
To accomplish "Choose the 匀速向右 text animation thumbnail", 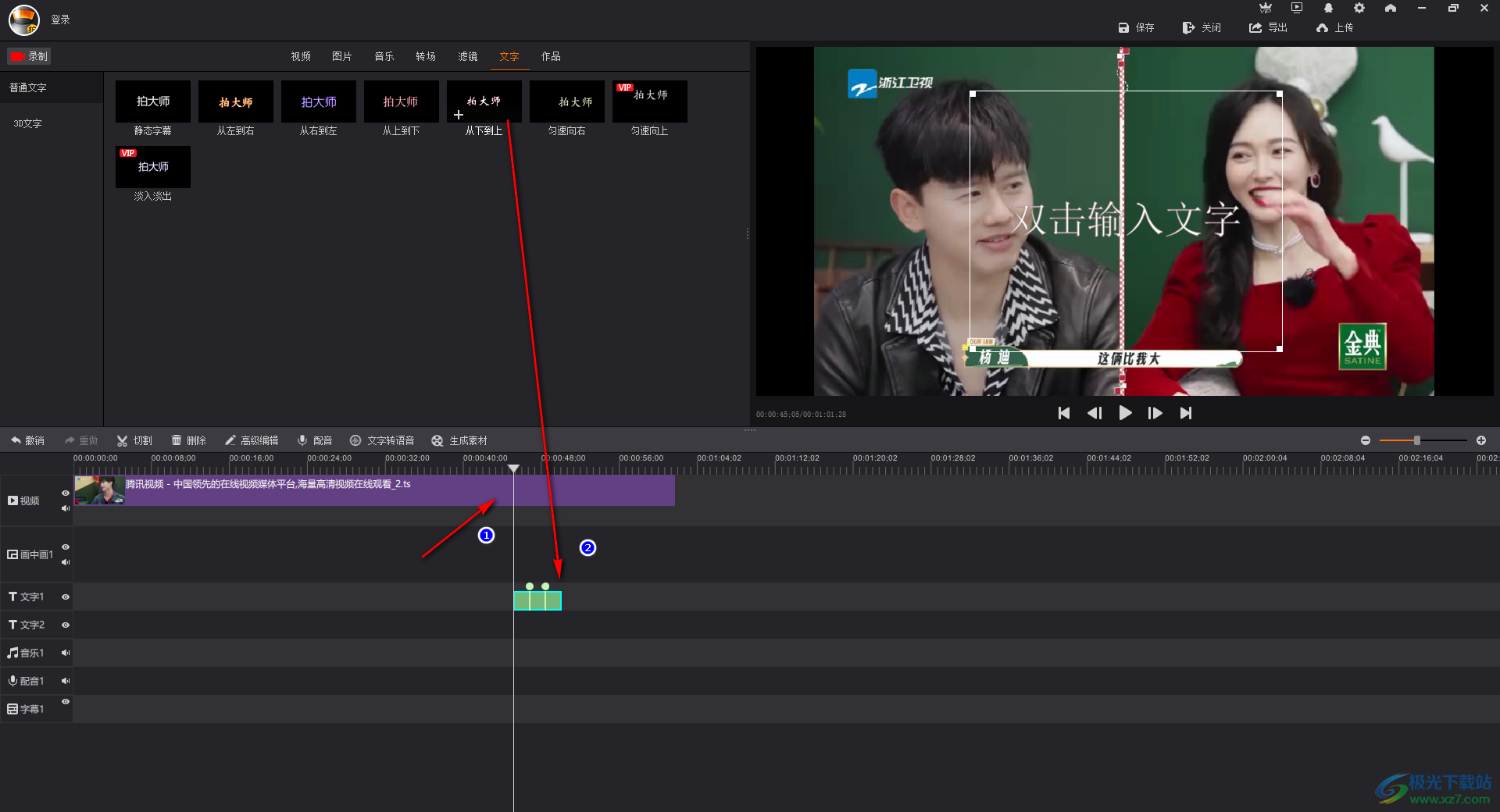I will point(567,101).
